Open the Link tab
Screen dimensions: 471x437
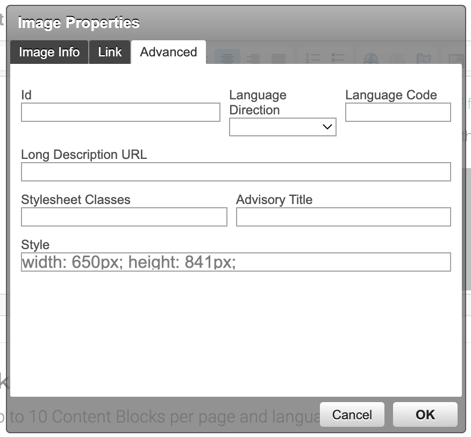[x=110, y=52]
